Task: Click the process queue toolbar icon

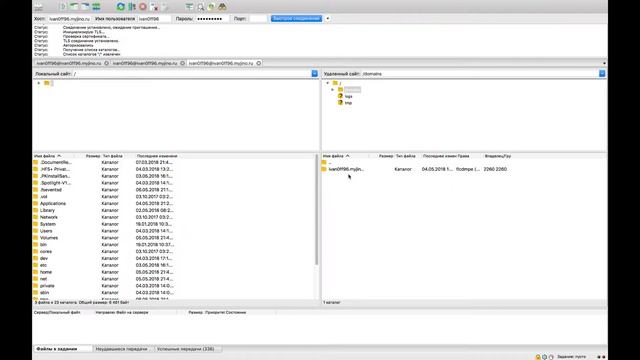Action: coord(132,7)
